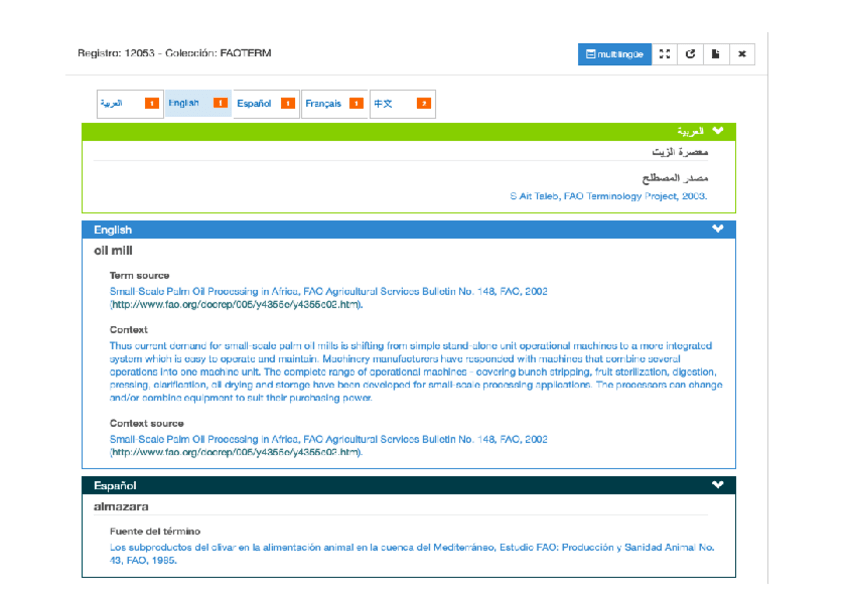Click the English section header title
848x599 pixels.
click(x=112, y=230)
